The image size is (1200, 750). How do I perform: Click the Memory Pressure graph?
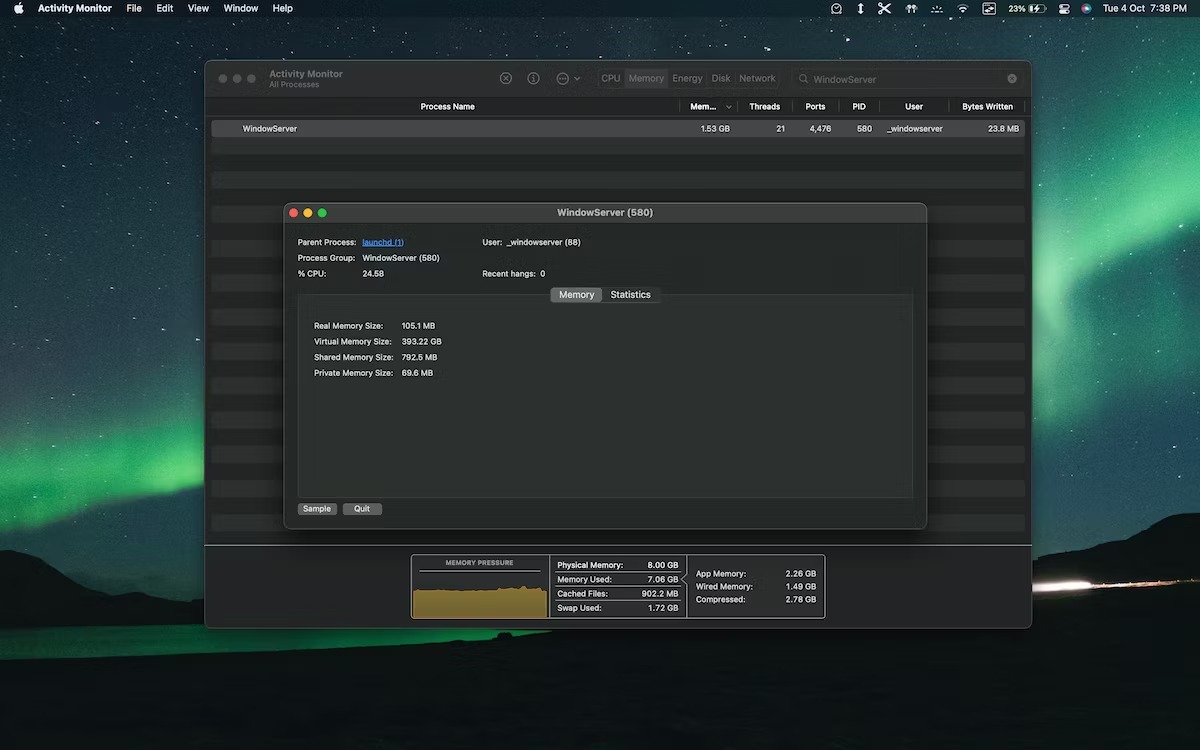coord(480,587)
